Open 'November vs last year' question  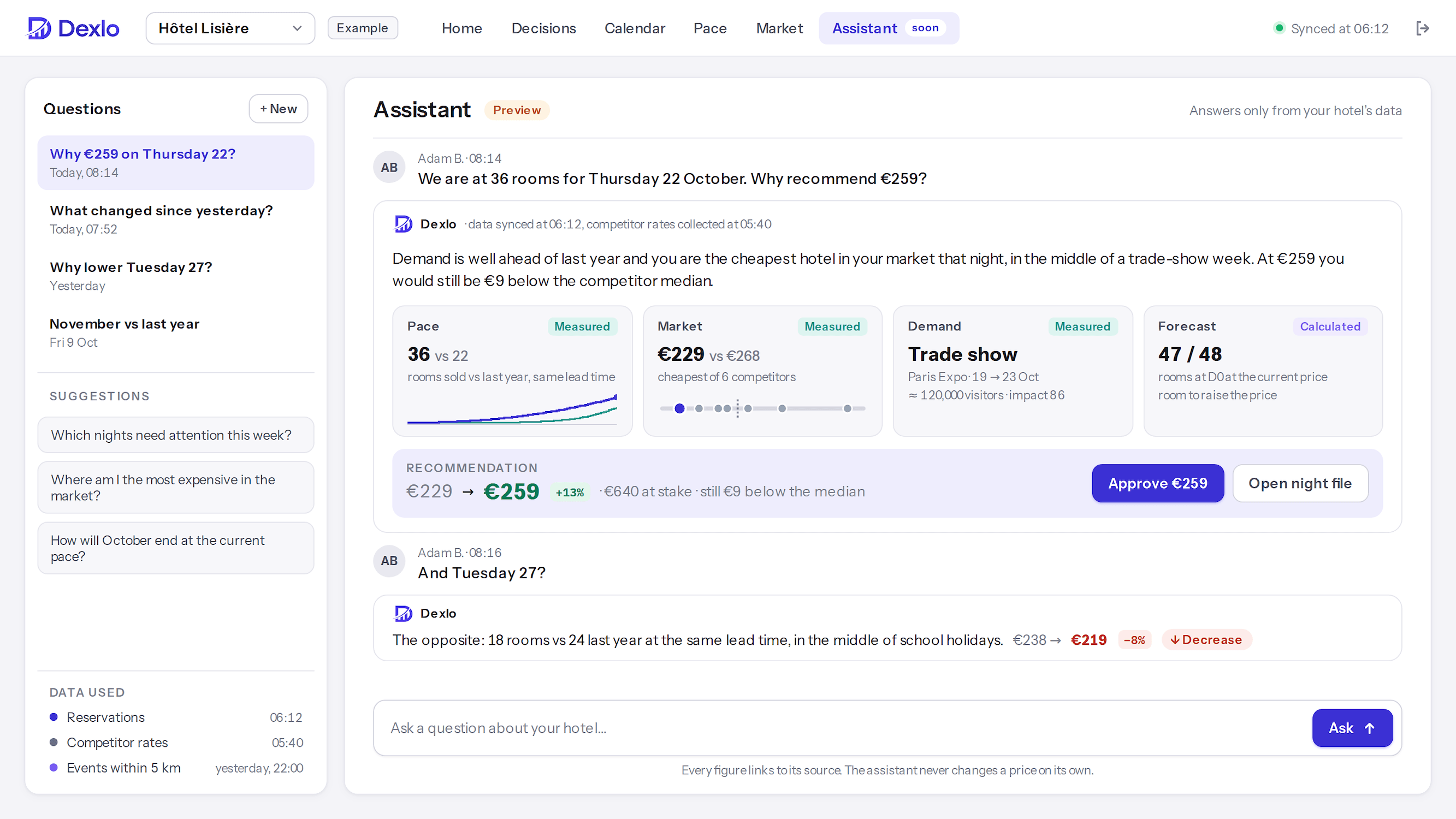176,333
